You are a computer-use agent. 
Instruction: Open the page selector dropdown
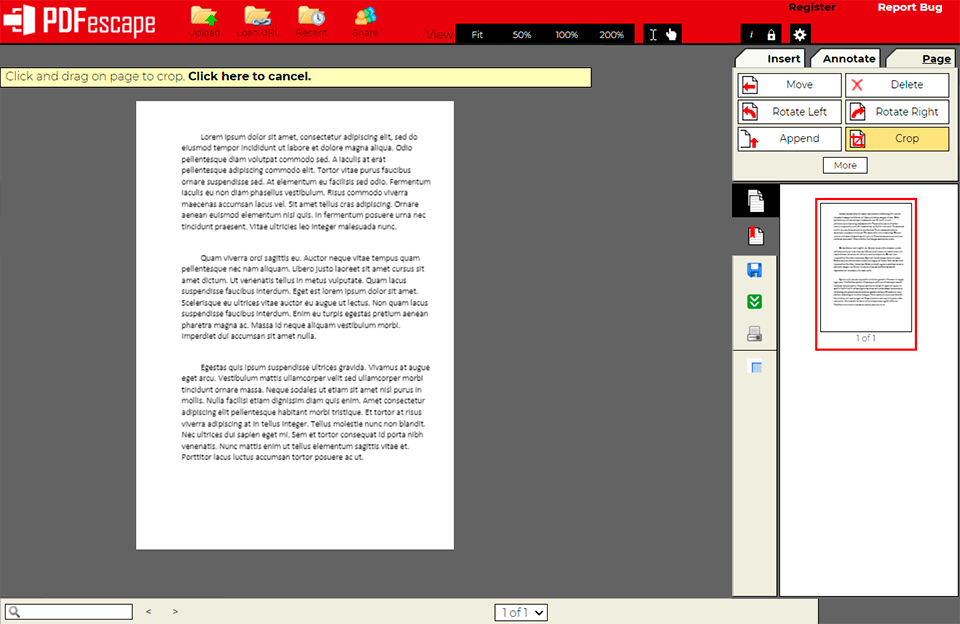(x=521, y=612)
